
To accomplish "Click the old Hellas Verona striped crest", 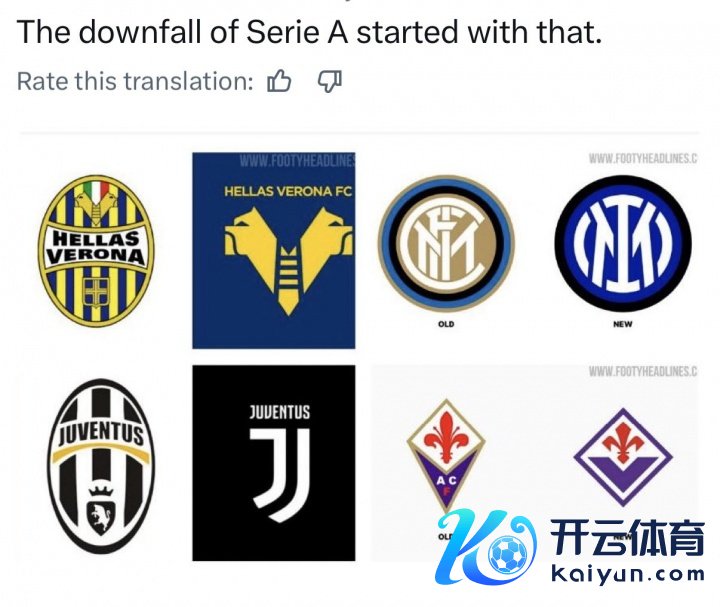I will click(96, 251).
